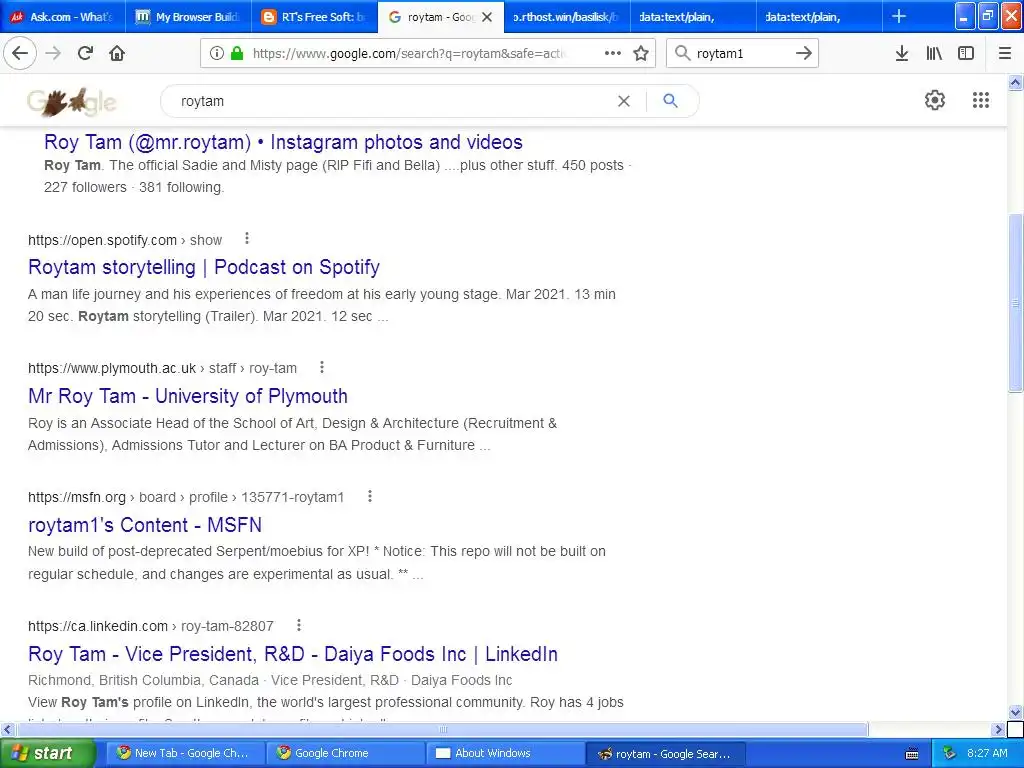Screen dimensions: 1024x768
Task: Switch to My Browser Builds tab
Action: tap(189, 16)
